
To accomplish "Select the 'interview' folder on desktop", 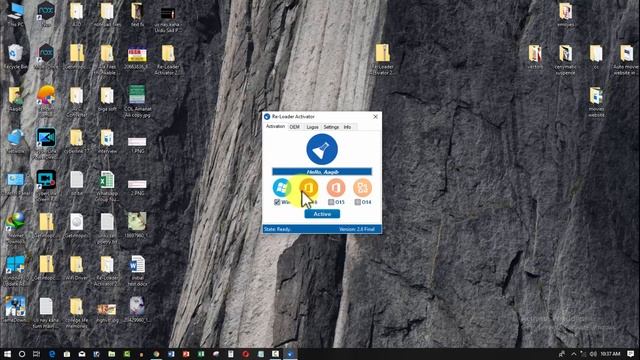I will tap(107, 141).
